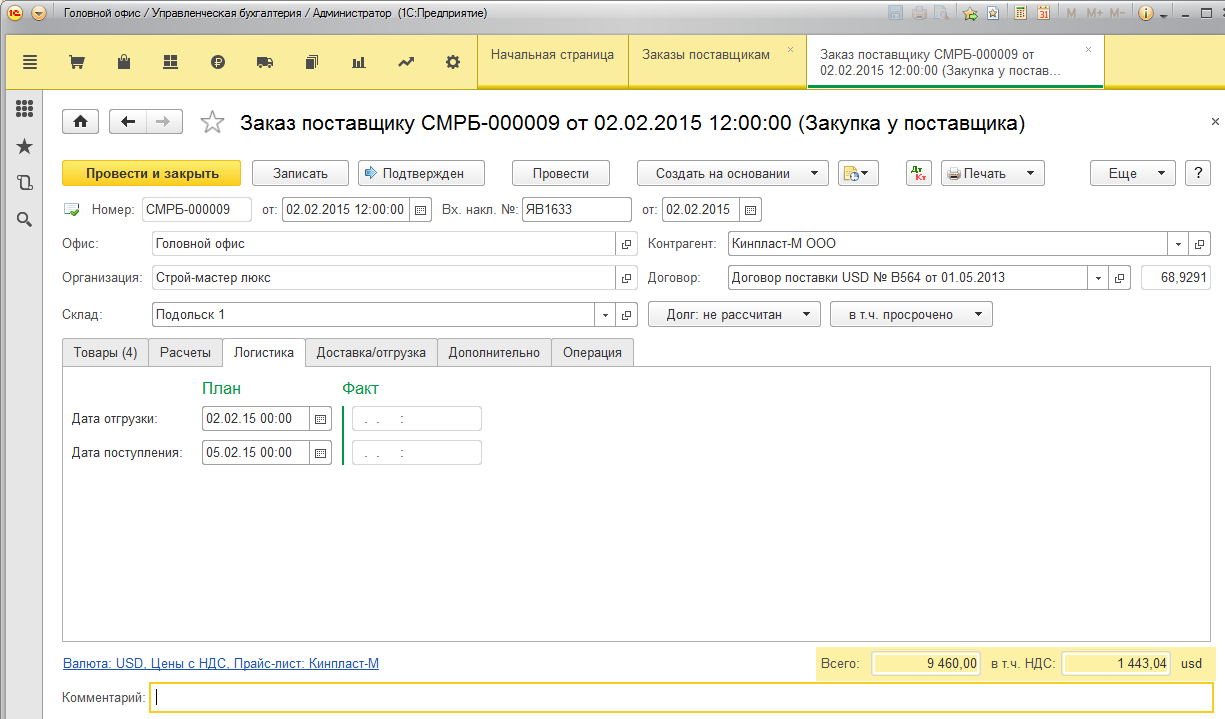This screenshot has height=719, width=1225.
Task: Close the Заказы поставщикам tab
Action: pyautogui.click(x=791, y=49)
